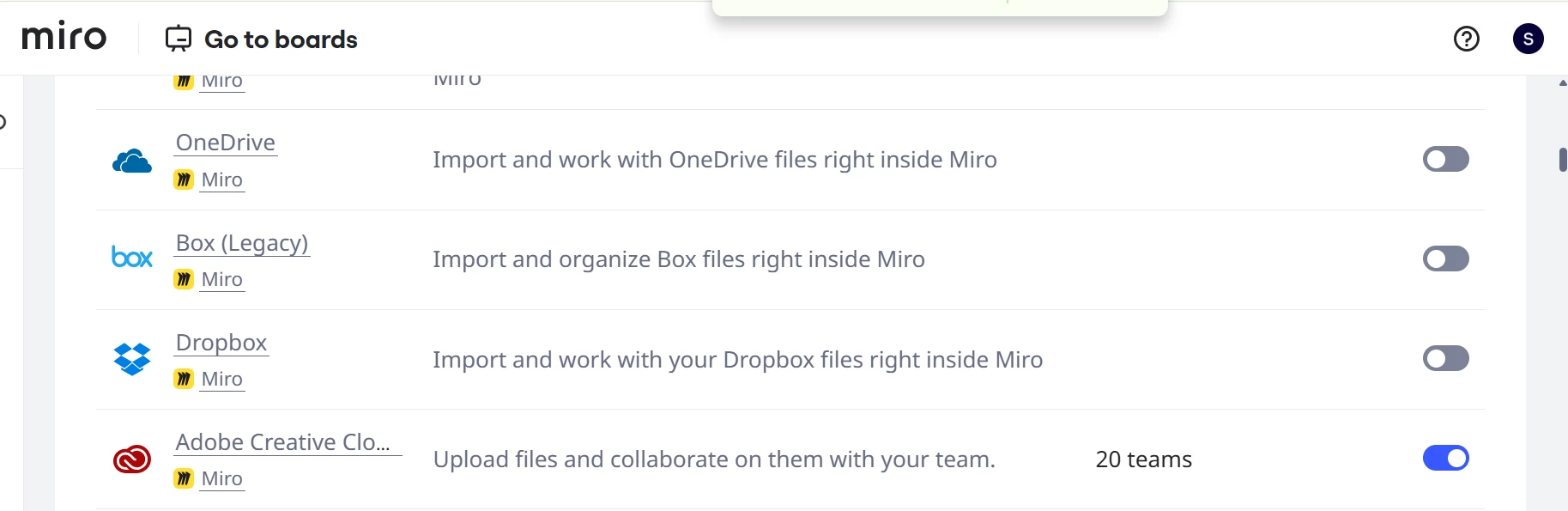Image resolution: width=1568 pixels, height=511 pixels.
Task: Enable the Box (Legacy) integration toggle
Action: coord(1446,259)
